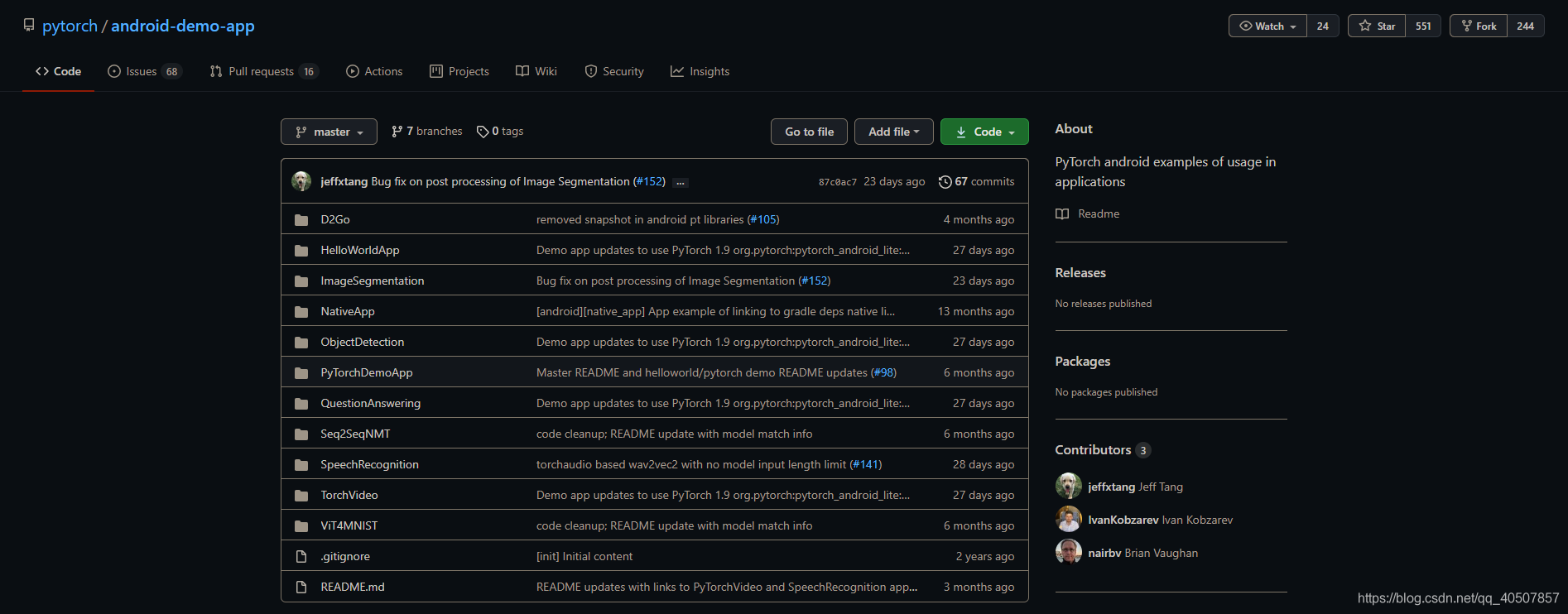
Task: Star the repository
Action: point(1377,26)
